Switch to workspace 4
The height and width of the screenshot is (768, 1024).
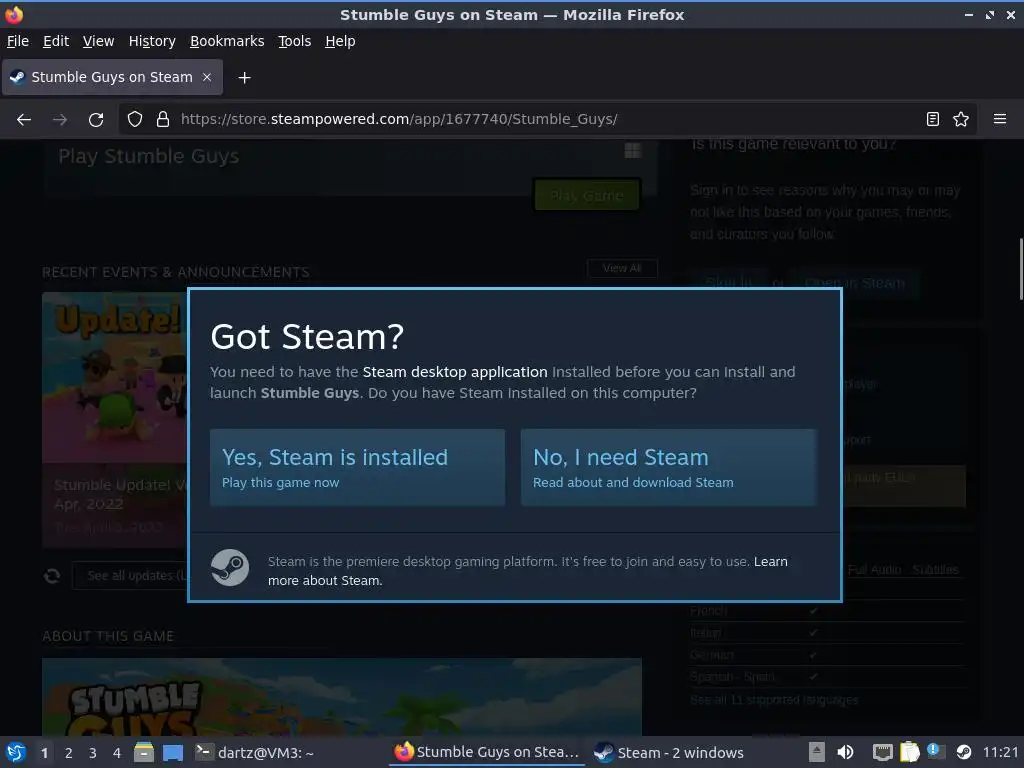[117, 753]
